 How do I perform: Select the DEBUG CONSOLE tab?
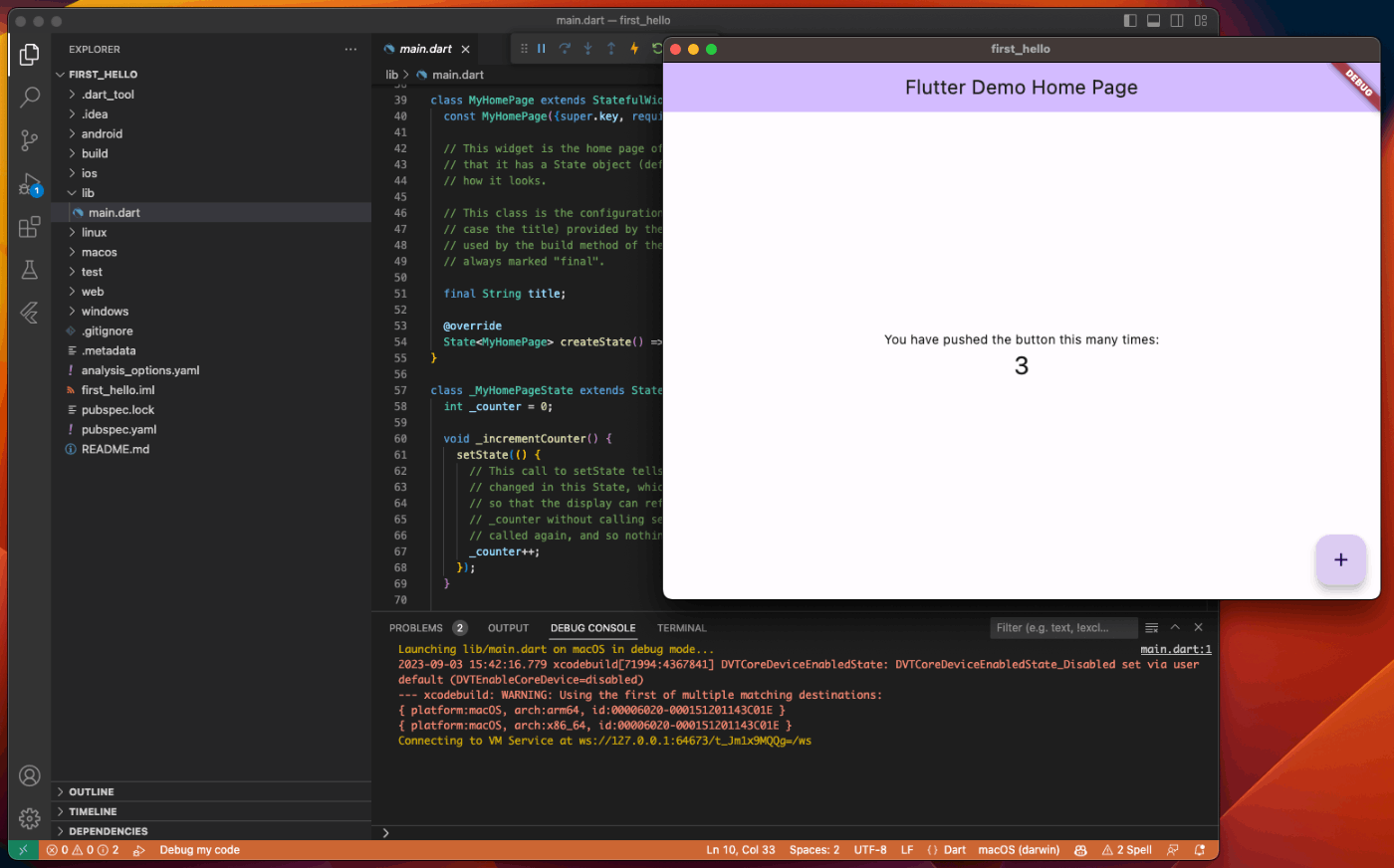pyautogui.click(x=592, y=628)
